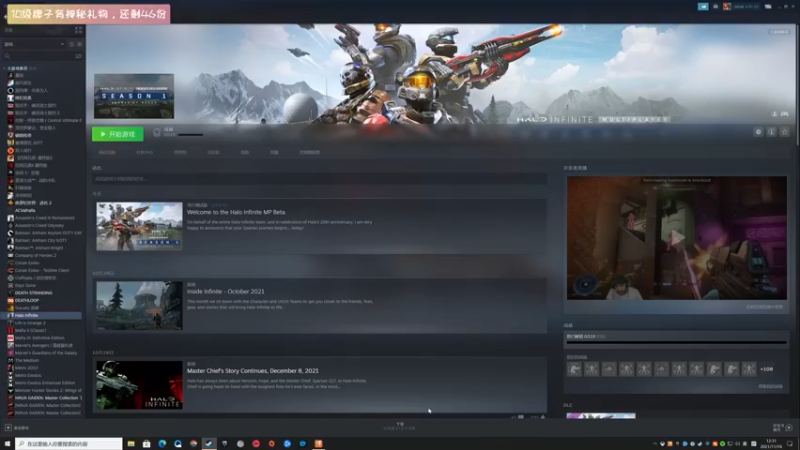
Task: Open the 社区中心 community hub tab
Action: (144, 153)
